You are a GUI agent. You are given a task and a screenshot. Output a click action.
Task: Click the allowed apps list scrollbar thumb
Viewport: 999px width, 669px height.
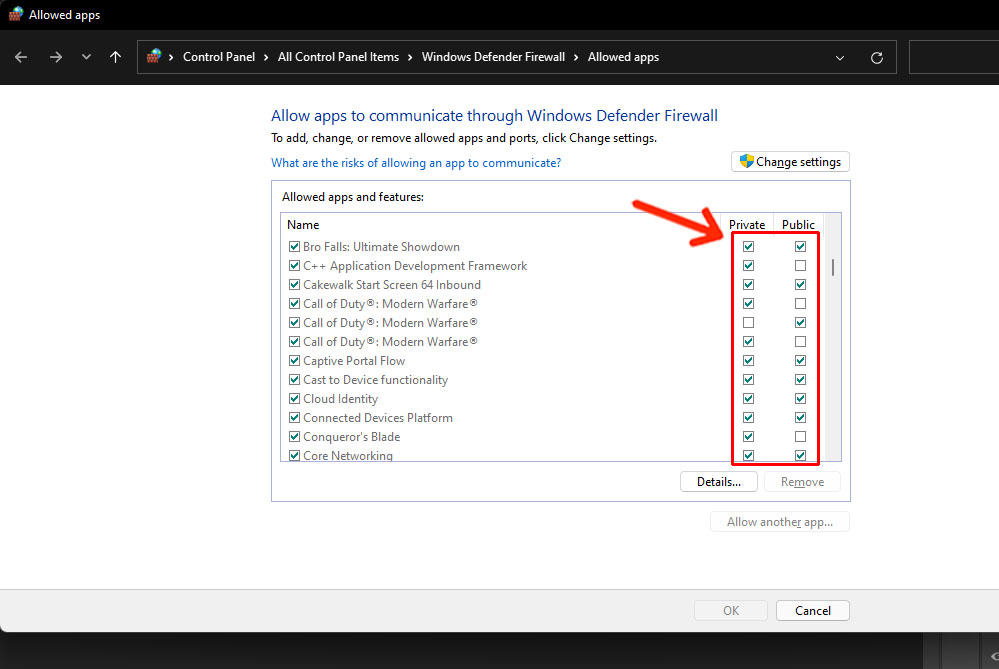[x=833, y=267]
